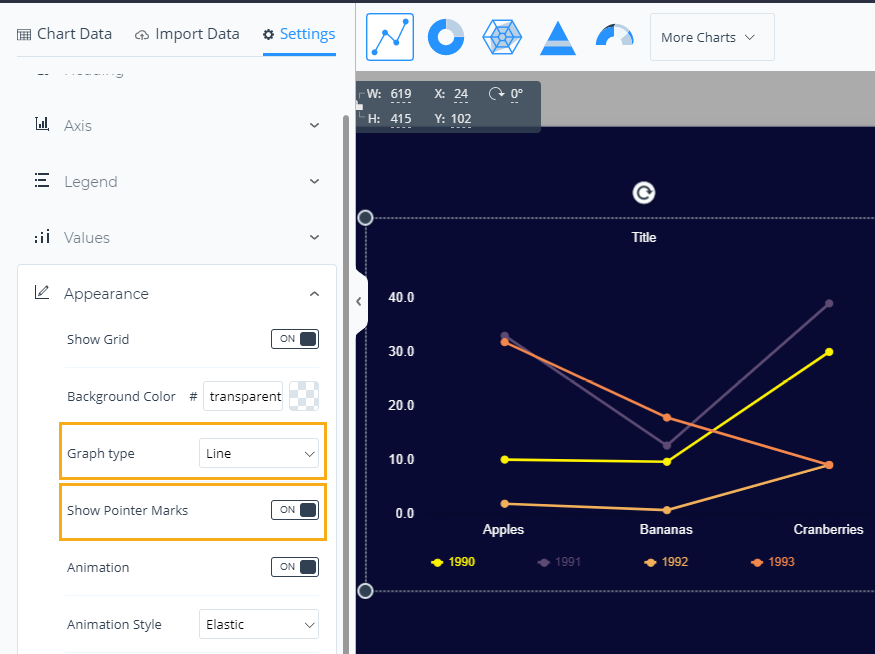
Task: Click the background color transparency swatch
Action: (303, 396)
